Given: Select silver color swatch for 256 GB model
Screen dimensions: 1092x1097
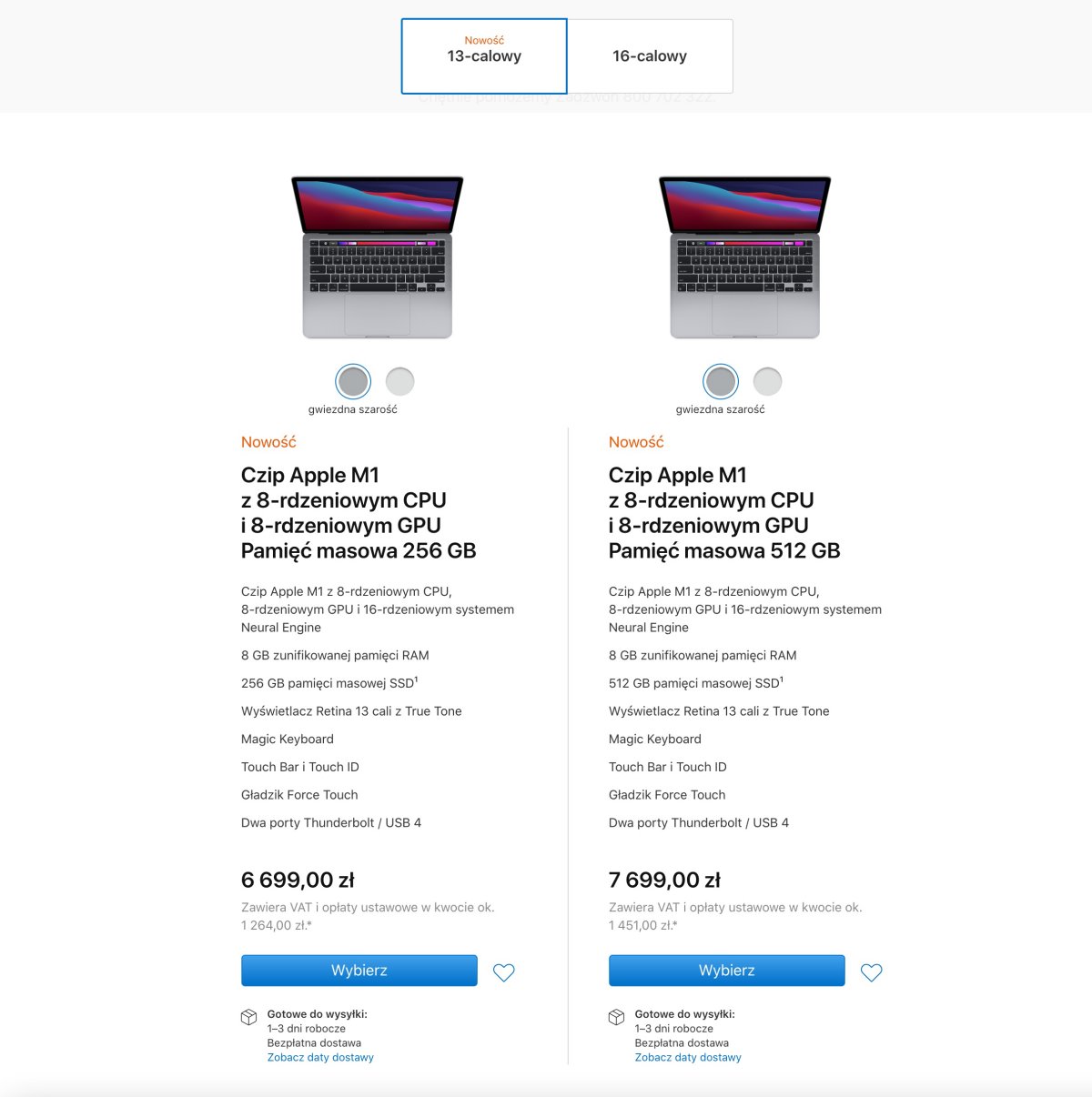Looking at the screenshot, I should point(400,381).
